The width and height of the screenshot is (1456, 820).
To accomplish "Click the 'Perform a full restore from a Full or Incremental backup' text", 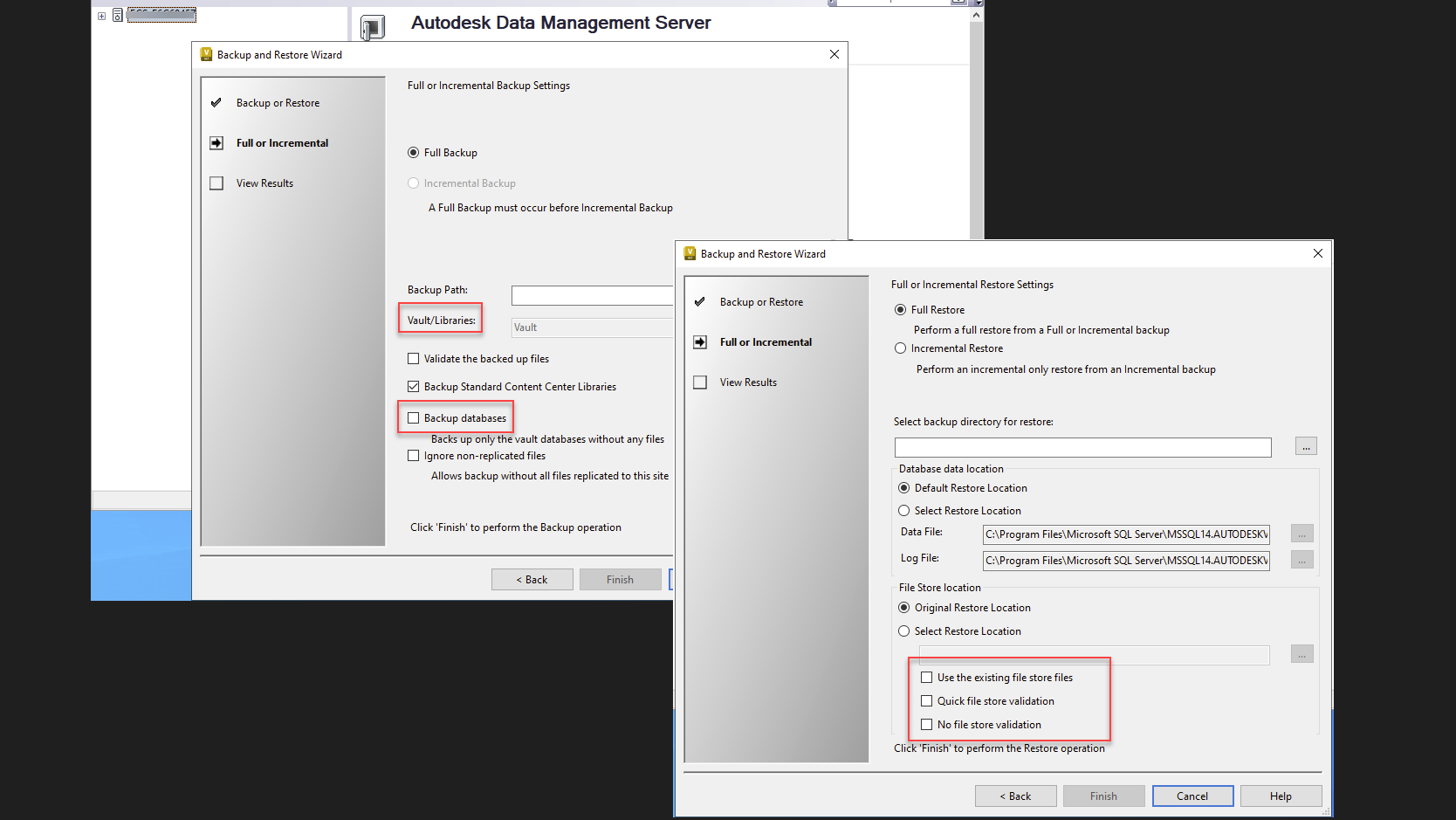I will 1041,330.
